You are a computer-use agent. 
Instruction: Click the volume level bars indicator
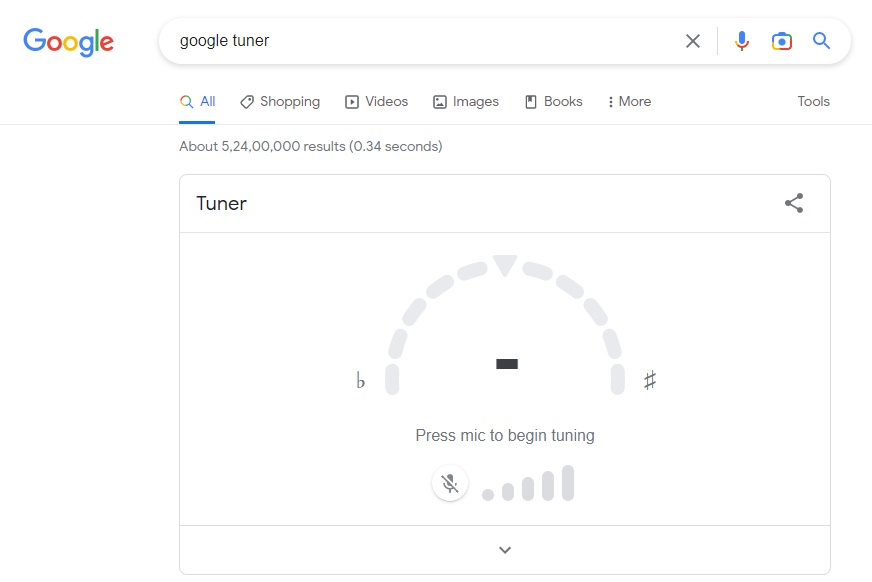tap(527, 485)
